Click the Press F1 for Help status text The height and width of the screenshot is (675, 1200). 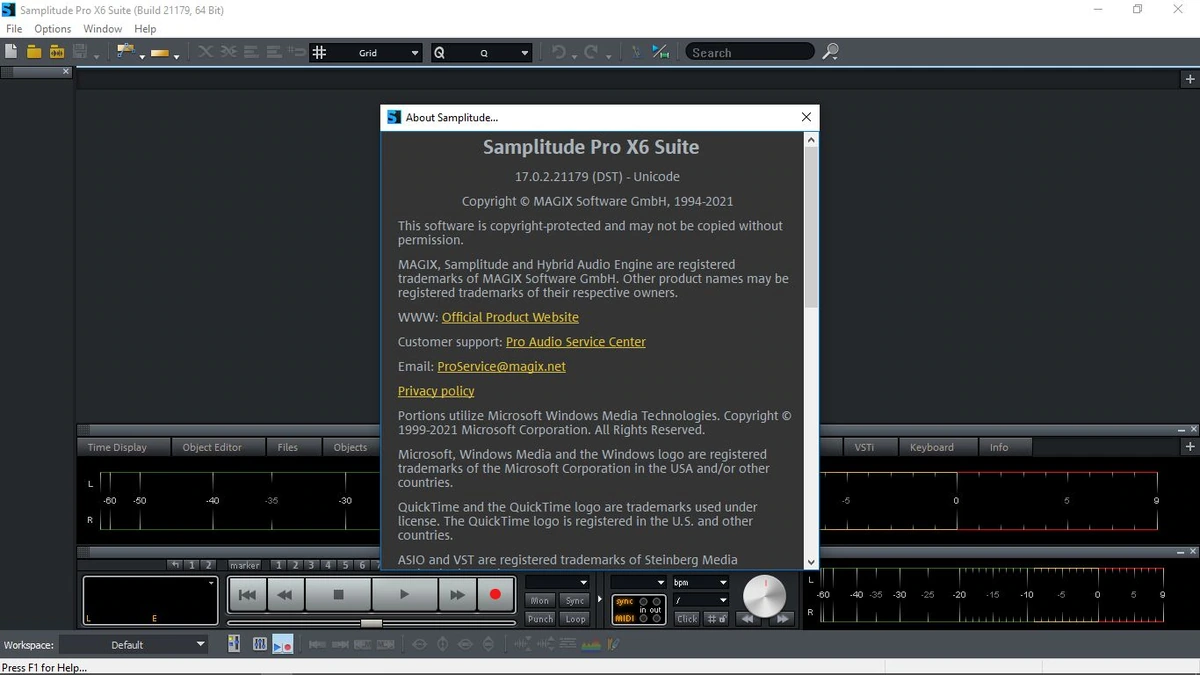point(45,667)
